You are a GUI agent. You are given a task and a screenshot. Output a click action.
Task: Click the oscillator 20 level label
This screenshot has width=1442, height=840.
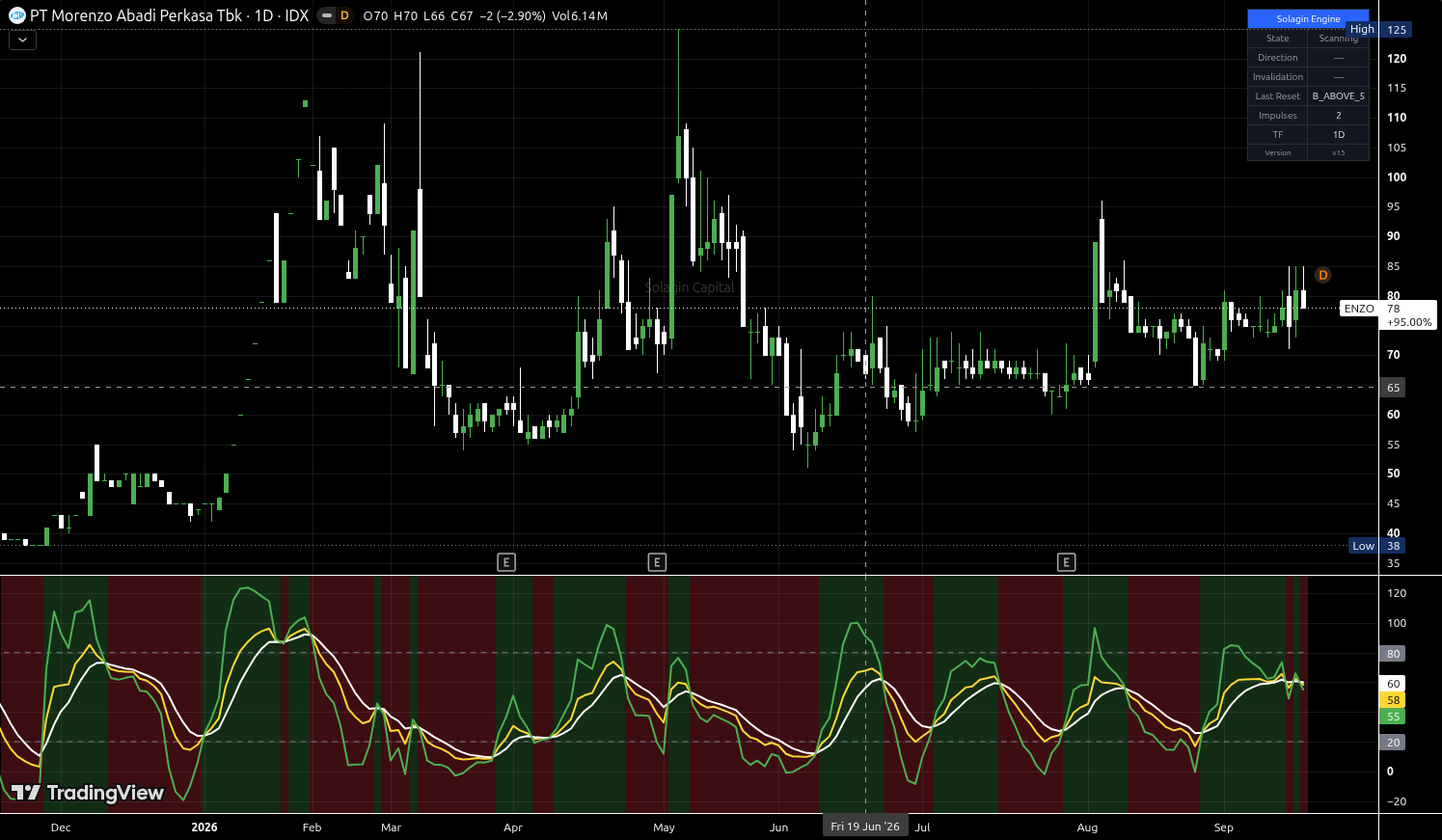click(x=1393, y=743)
